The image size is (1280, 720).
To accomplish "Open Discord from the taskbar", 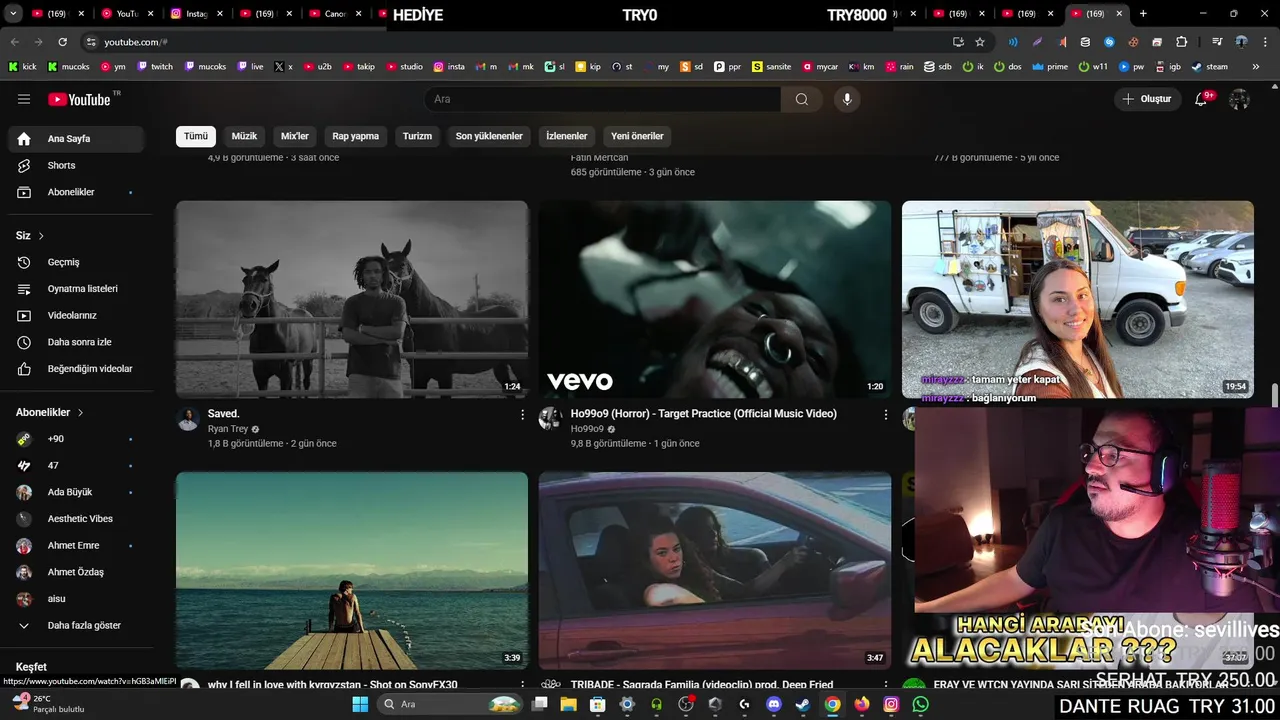I will click(773, 704).
